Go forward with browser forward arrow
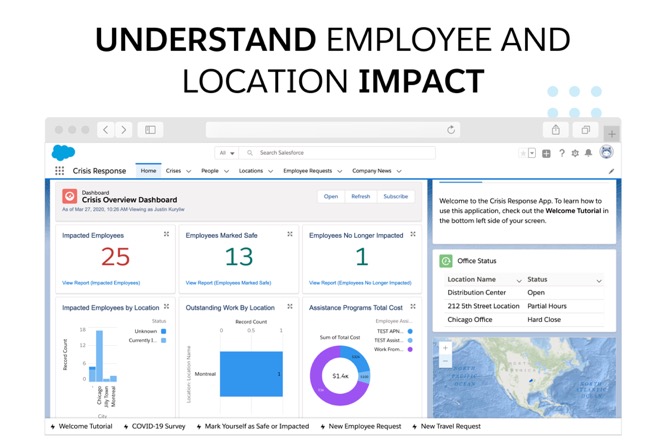 [124, 130]
